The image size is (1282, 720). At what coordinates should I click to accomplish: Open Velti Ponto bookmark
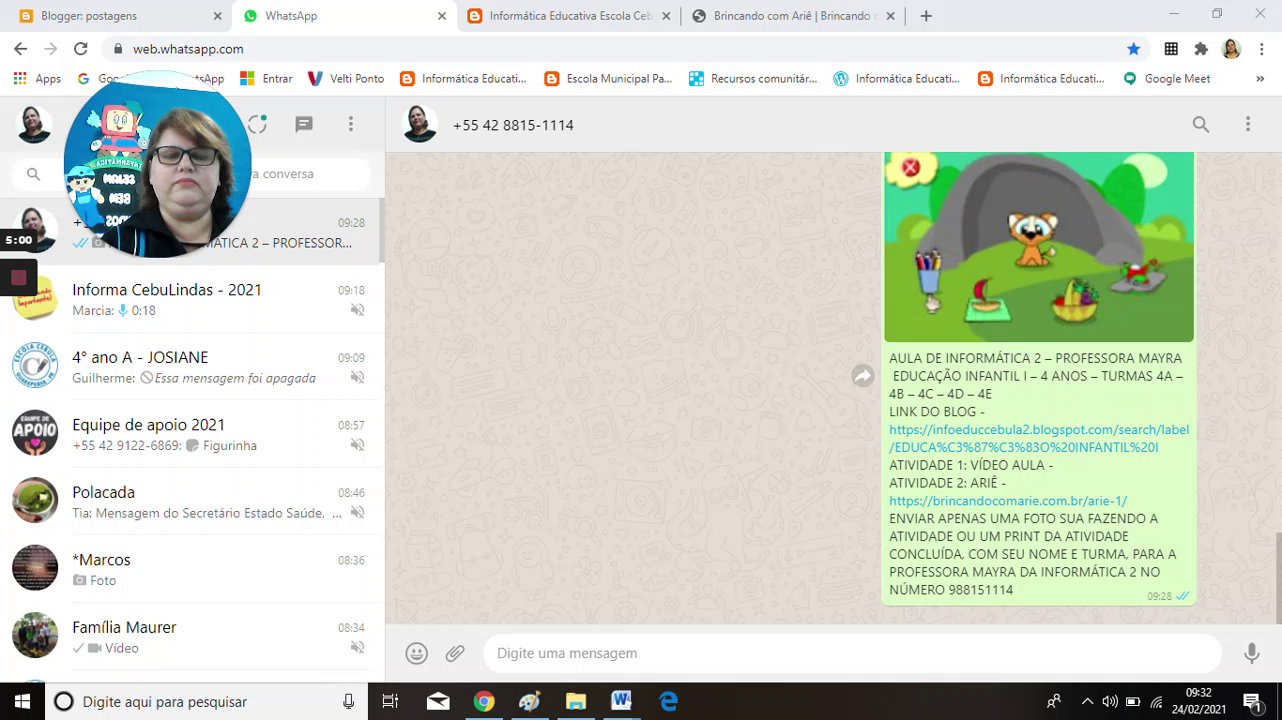coord(346,79)
